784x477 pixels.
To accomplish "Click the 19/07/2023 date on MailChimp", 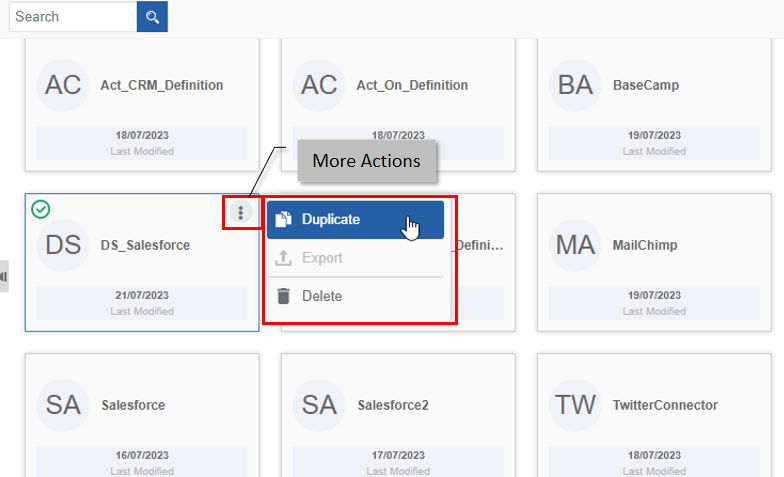I will tap(654, 296).
